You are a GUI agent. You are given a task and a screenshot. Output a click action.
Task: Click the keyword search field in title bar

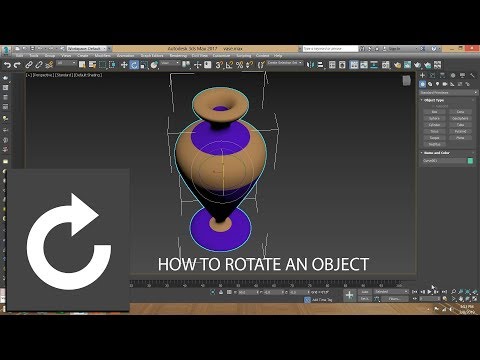click(330, 49)
